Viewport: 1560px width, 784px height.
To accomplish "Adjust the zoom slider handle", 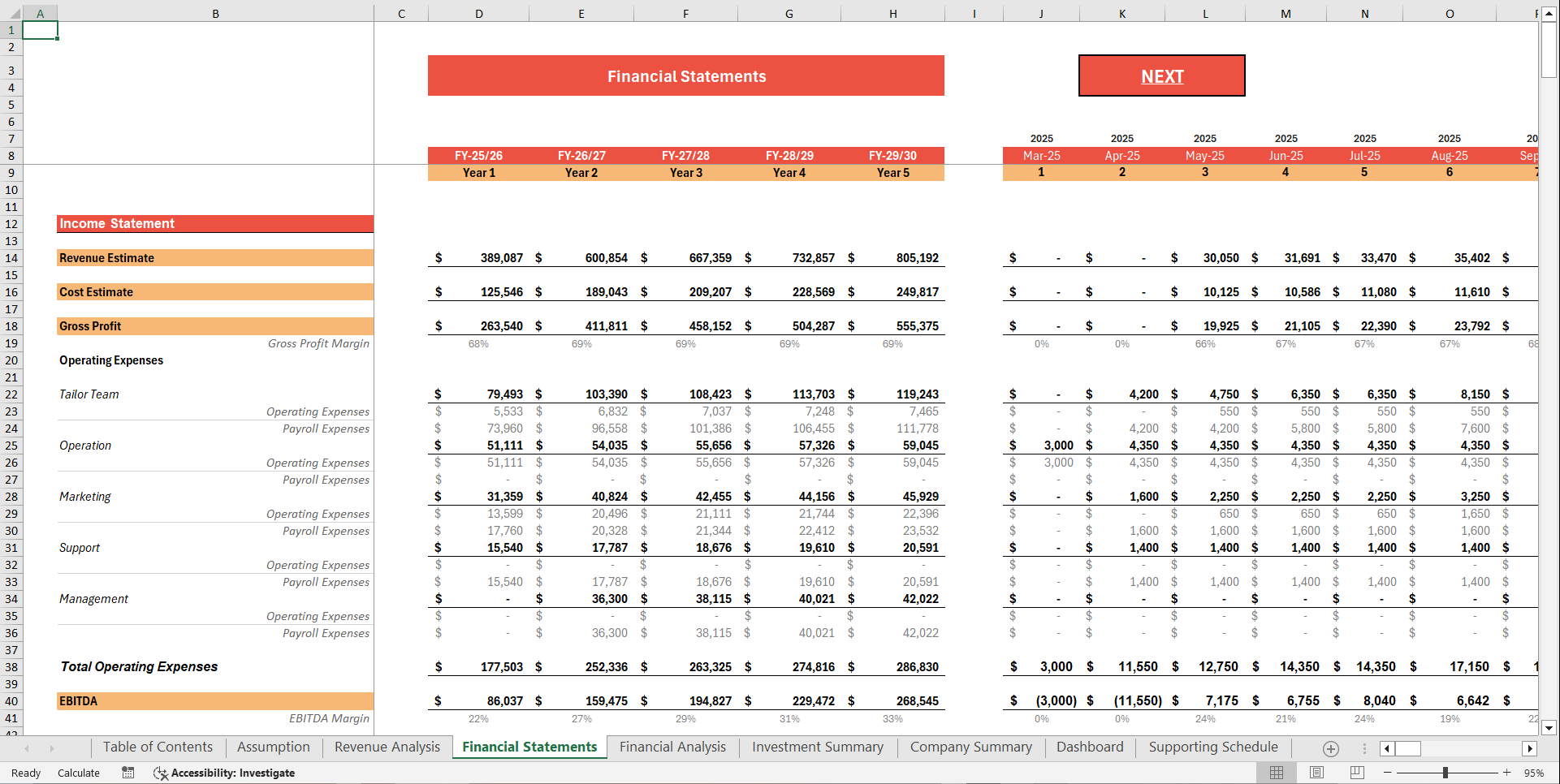I will (1446, 773).
